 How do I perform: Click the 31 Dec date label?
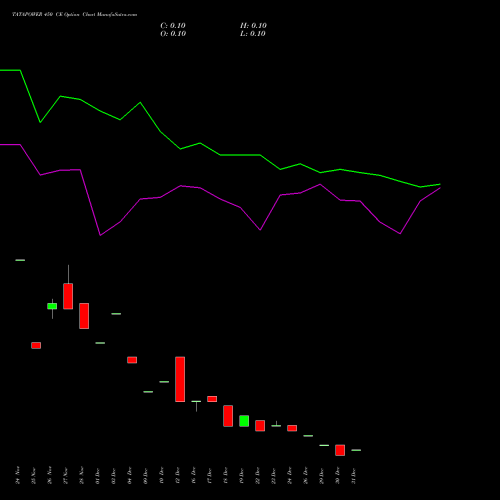click(354, 475)
